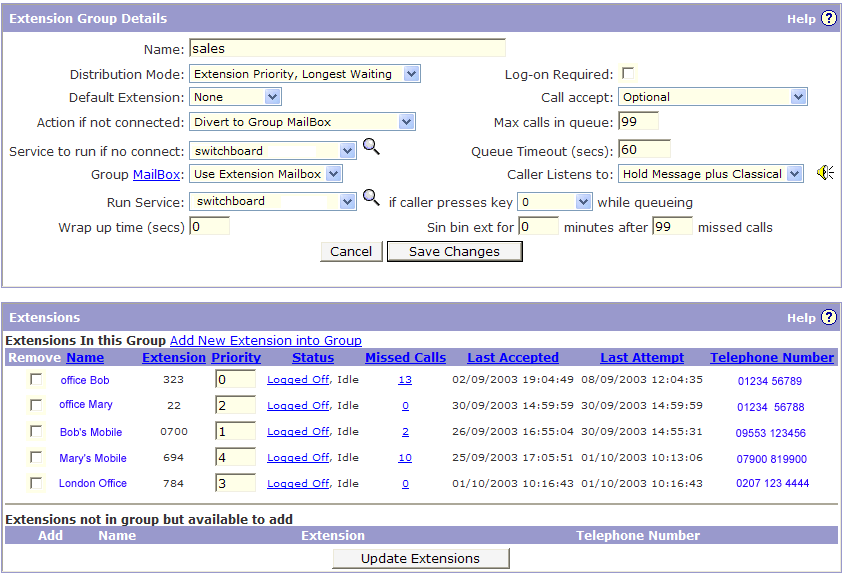The height and width of the screenshot is (575, 843).
Task: Click the Update Extensions button
Action: 420,558
